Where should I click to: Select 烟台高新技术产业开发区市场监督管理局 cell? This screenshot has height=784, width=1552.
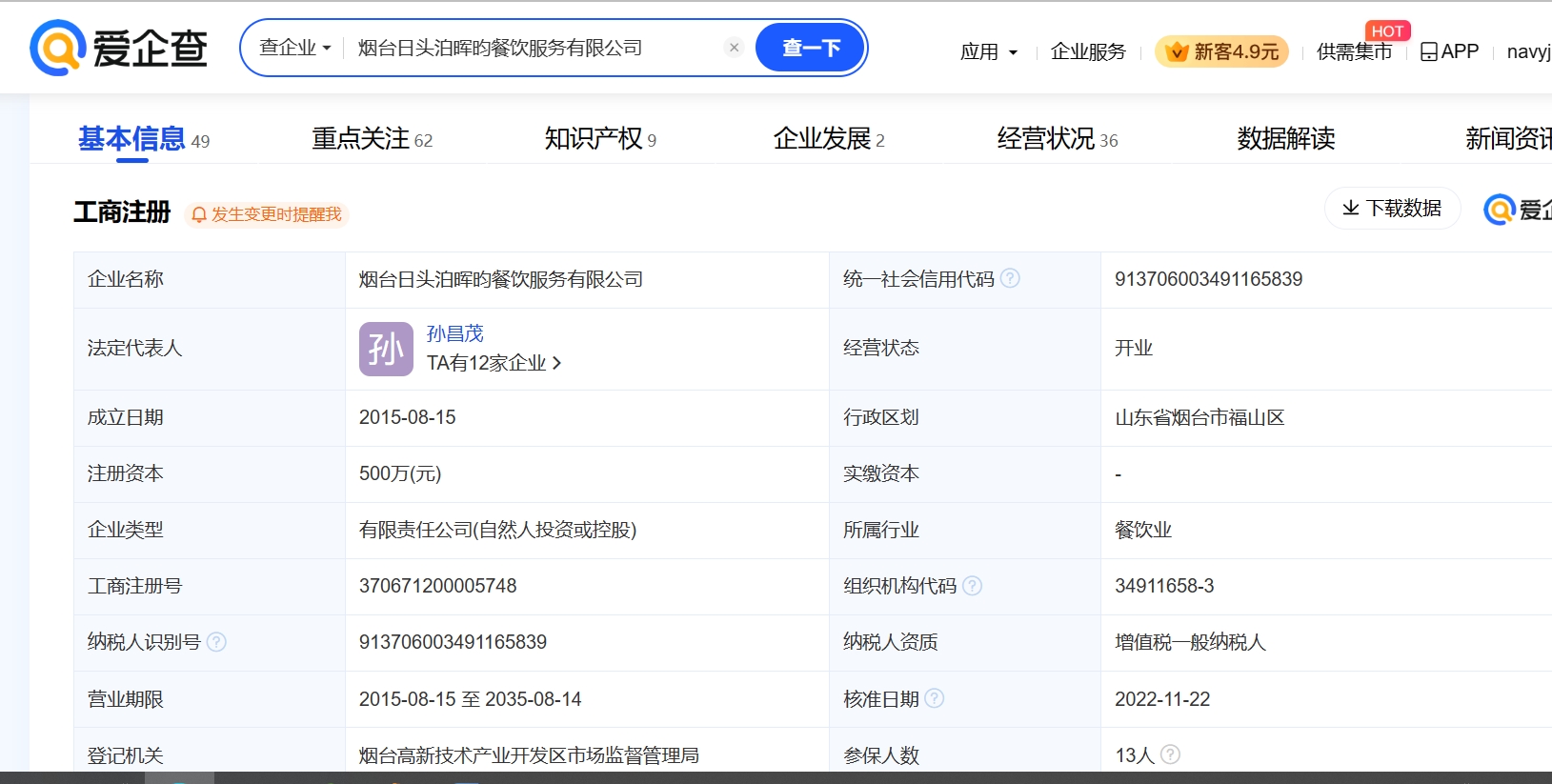529,755
